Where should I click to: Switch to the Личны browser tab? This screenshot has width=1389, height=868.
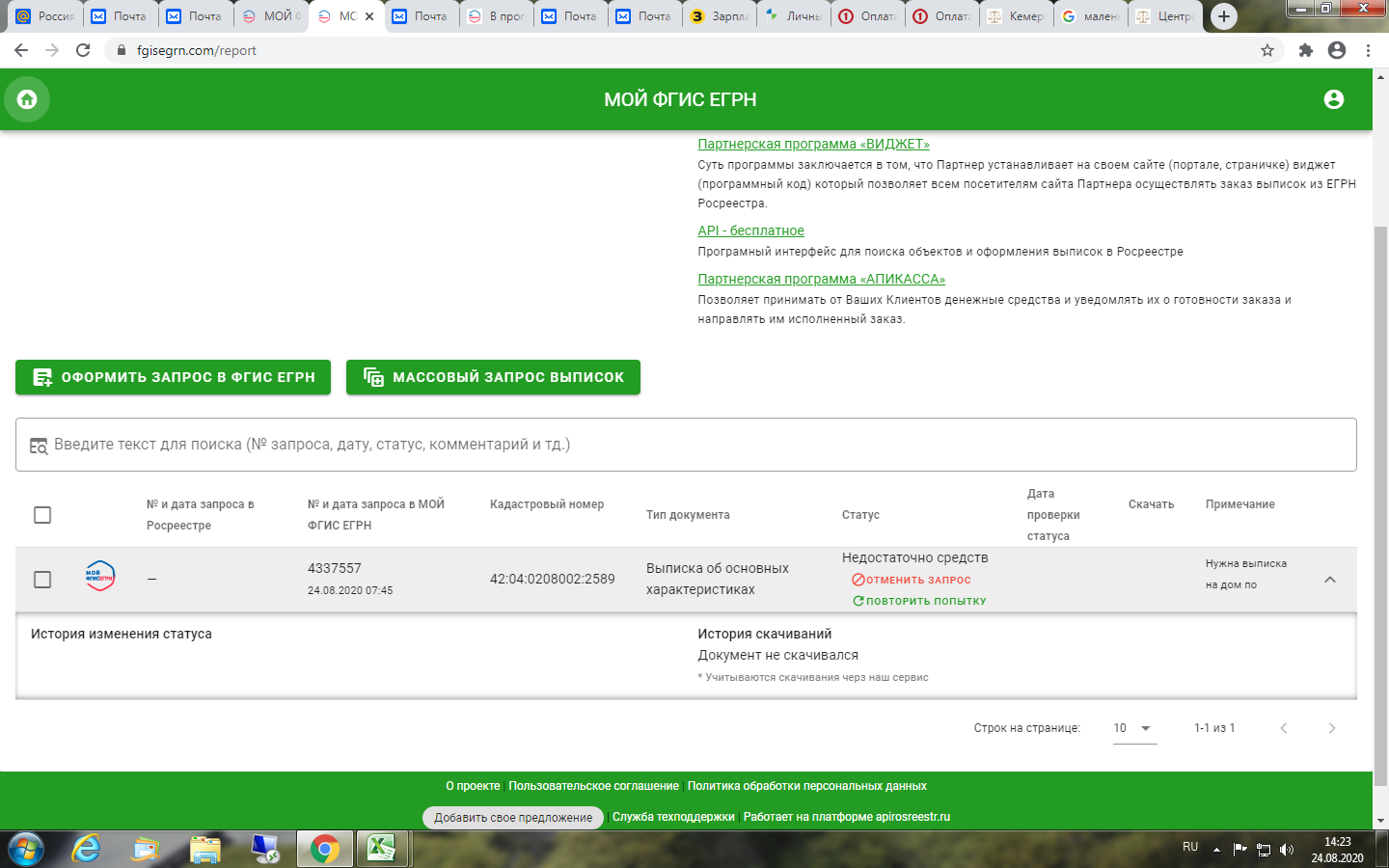pos(794,16)
